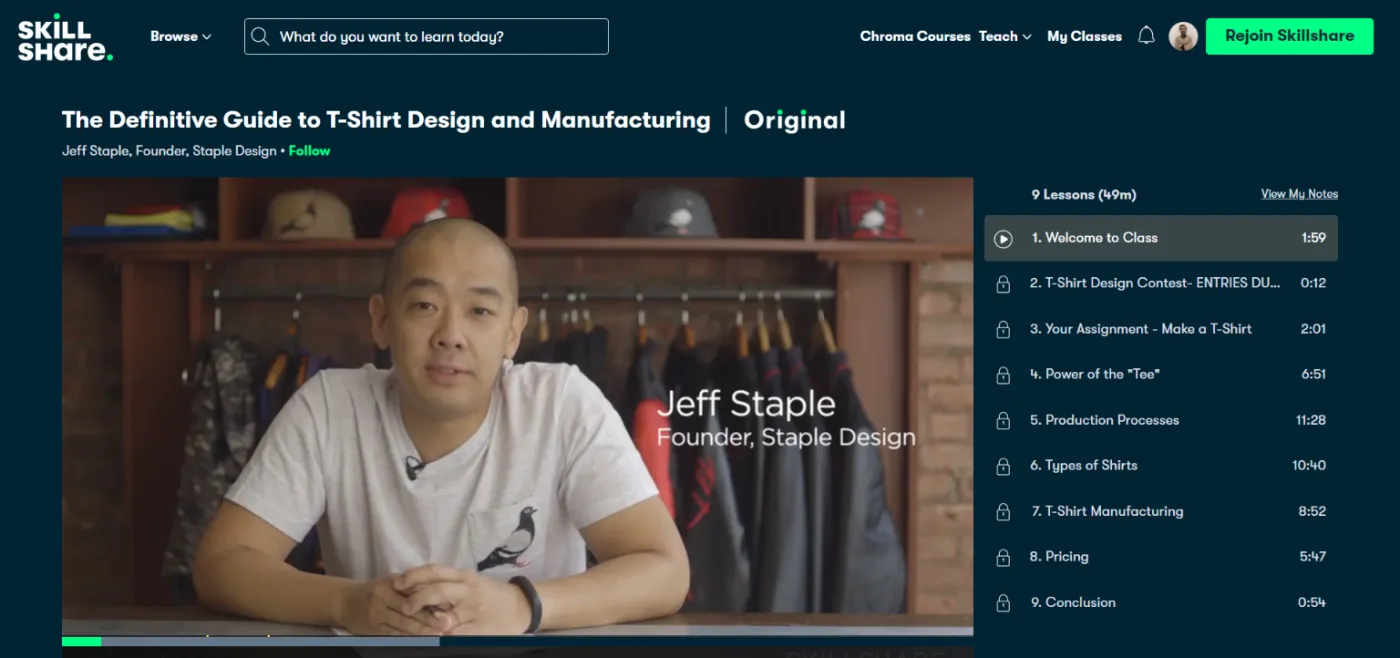Click the video player frame
The width and height of the screenshot is (1400, 658).
517,406
